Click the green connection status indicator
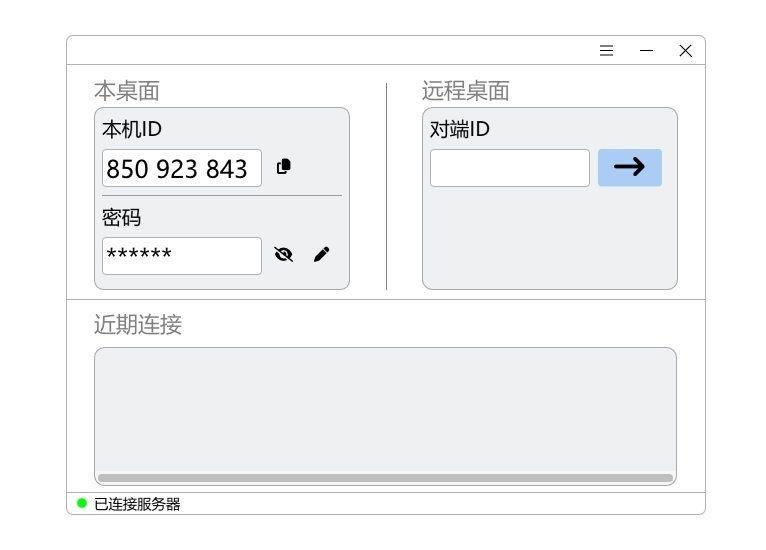The image size is (766, 550). (82, 503)
